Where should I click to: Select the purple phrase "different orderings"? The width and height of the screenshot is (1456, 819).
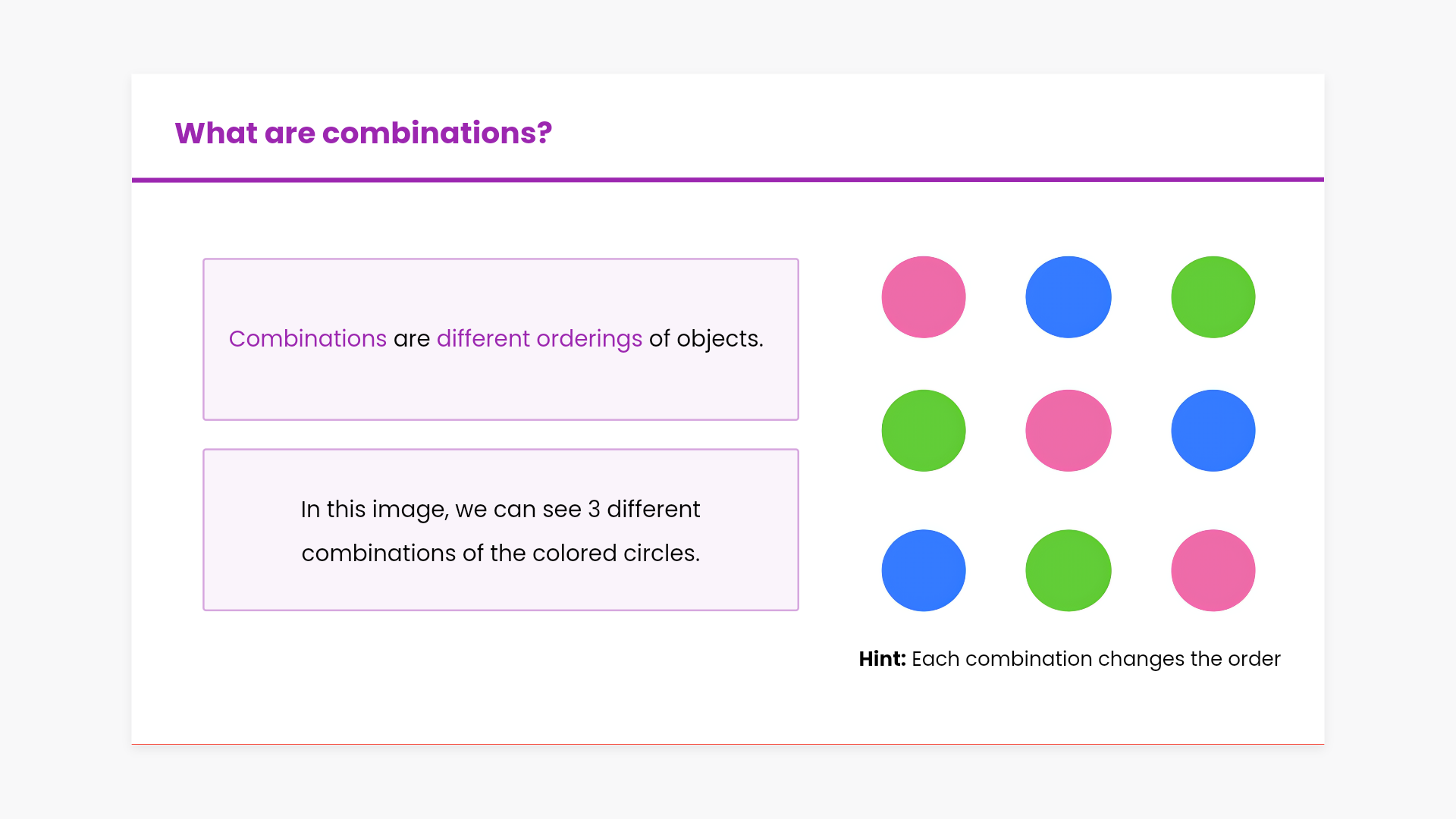(x=539, y=338)
